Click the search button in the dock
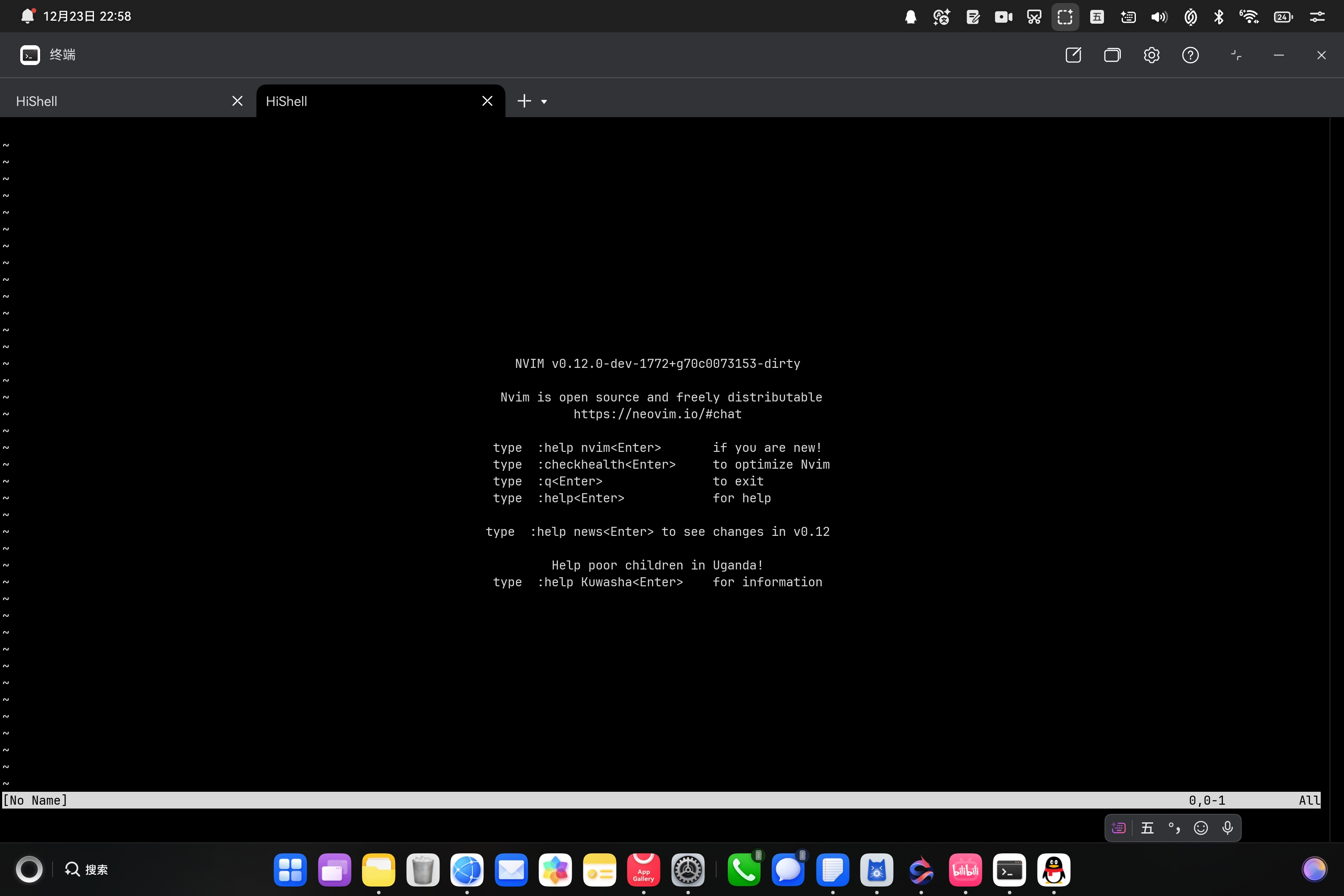This screenshot has height=896, width=1344. (x=86, y=869)
